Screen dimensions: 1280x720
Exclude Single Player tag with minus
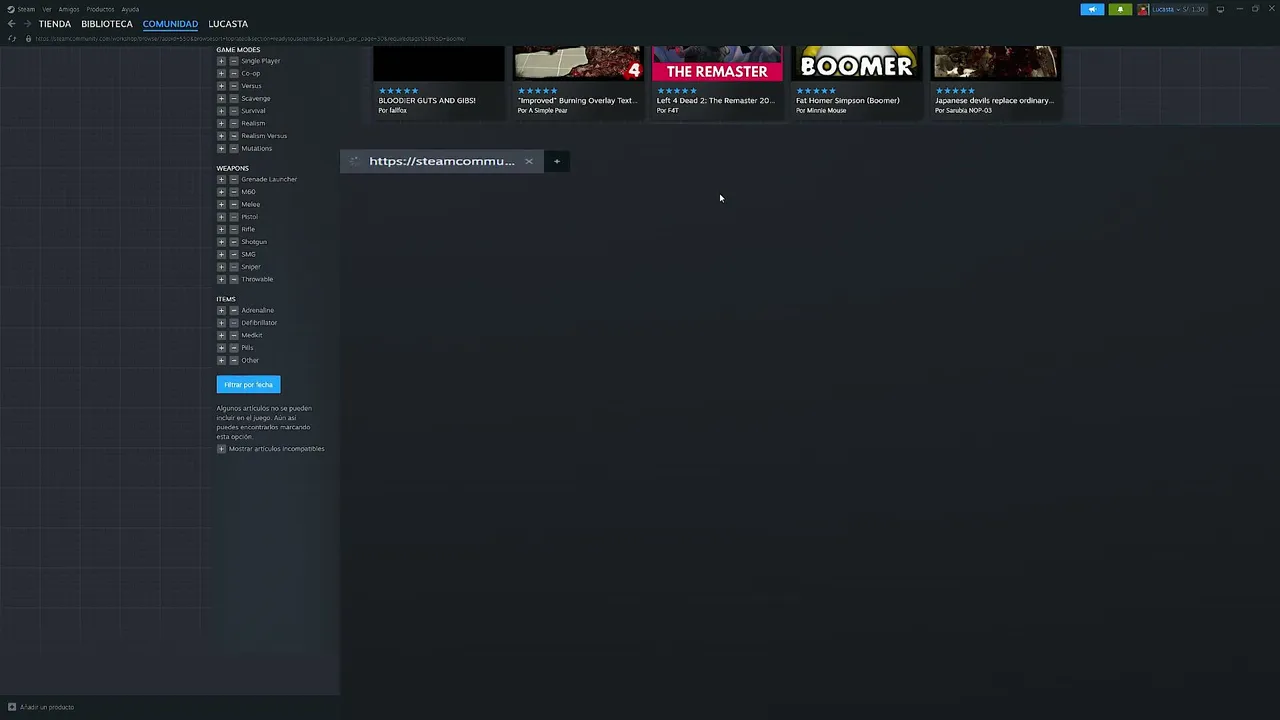click(x=234, y=61)
